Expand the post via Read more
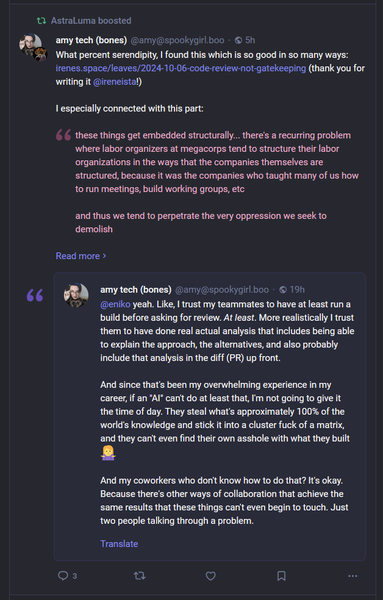 [81, 256]
